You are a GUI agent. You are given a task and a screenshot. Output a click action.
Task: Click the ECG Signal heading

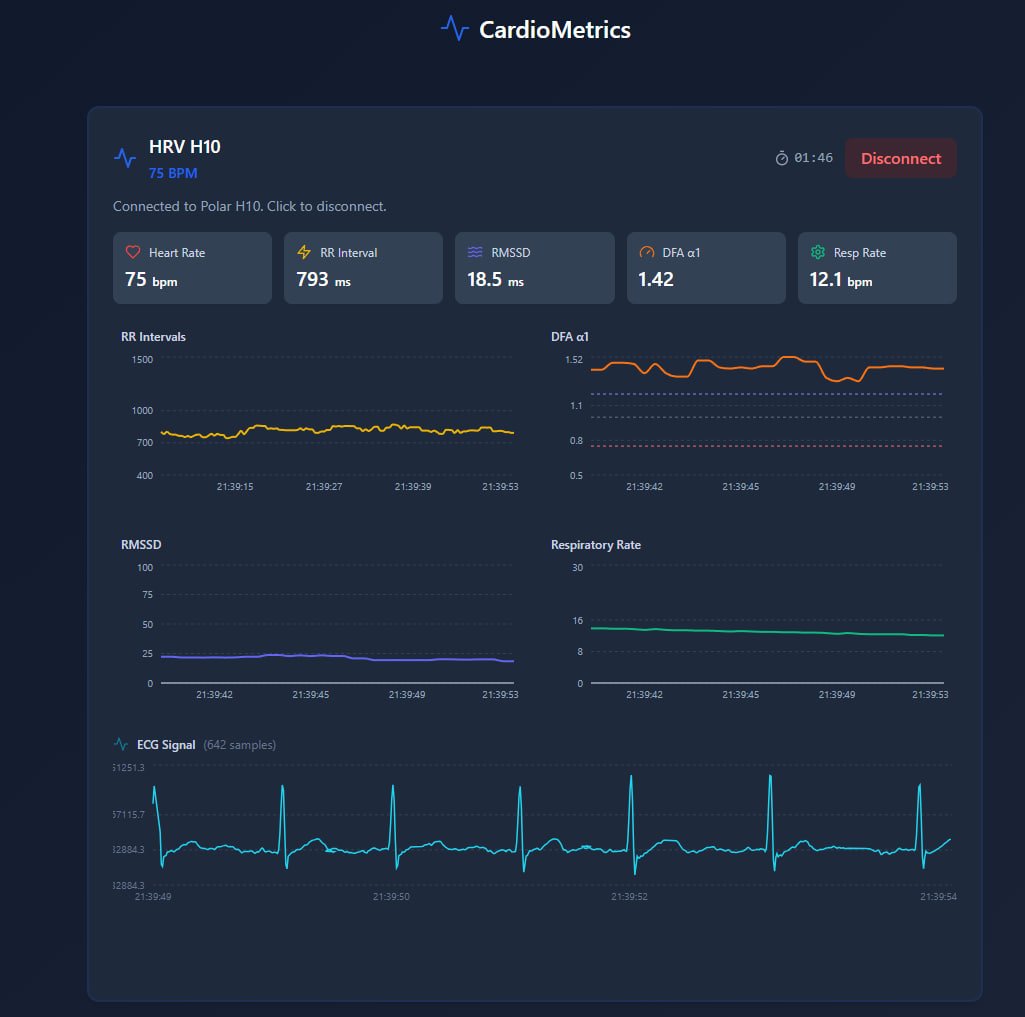pos(166,744)
